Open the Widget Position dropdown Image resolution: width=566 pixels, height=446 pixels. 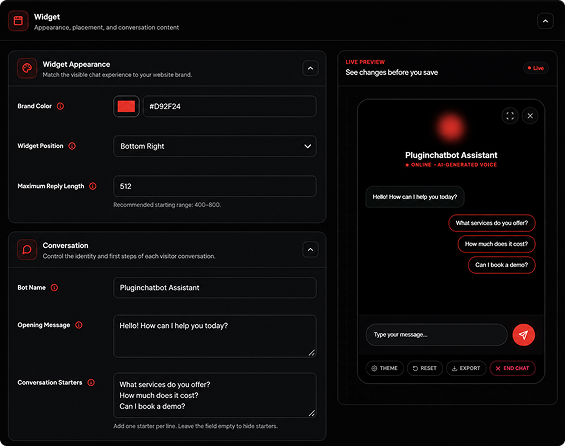coord(215,146)
